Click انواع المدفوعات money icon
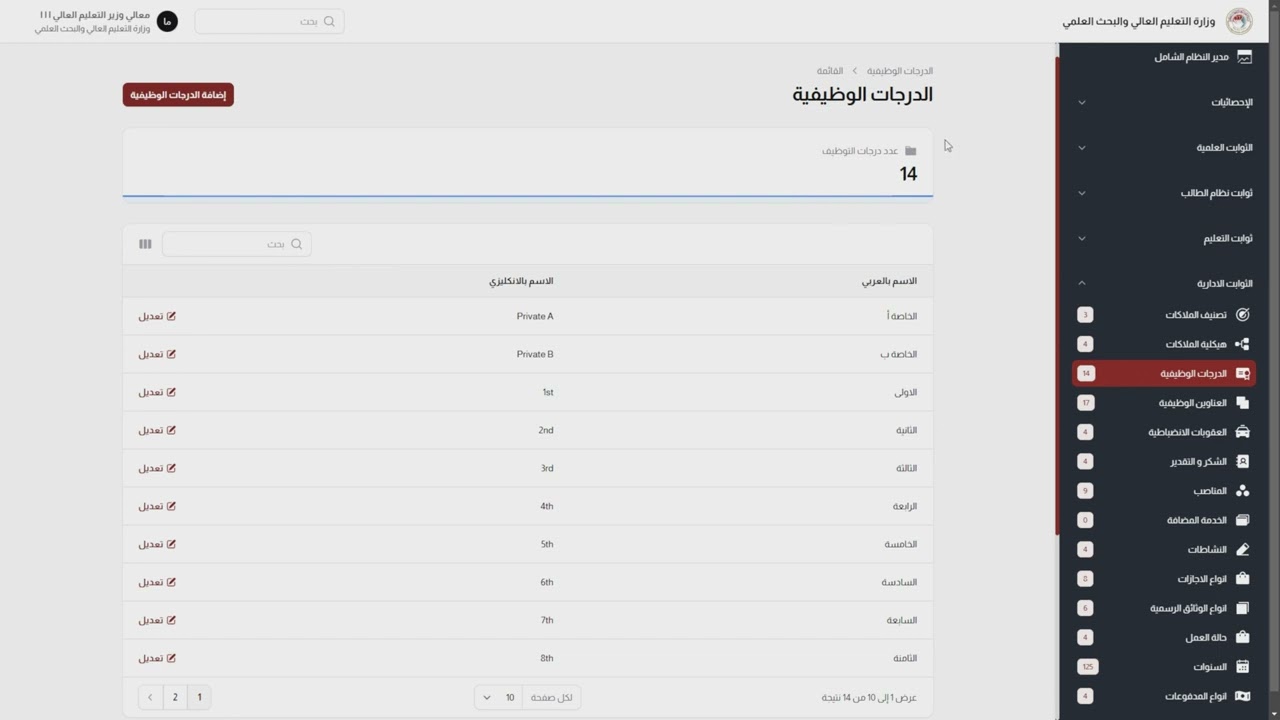The width and height of the screenshot is (1280, 720). [1242, 696]
